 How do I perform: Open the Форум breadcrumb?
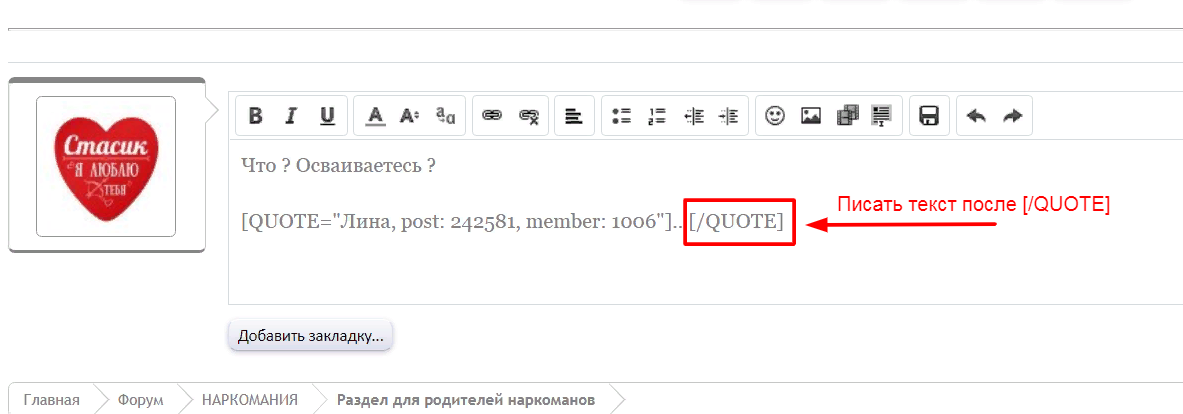point(140,400)
